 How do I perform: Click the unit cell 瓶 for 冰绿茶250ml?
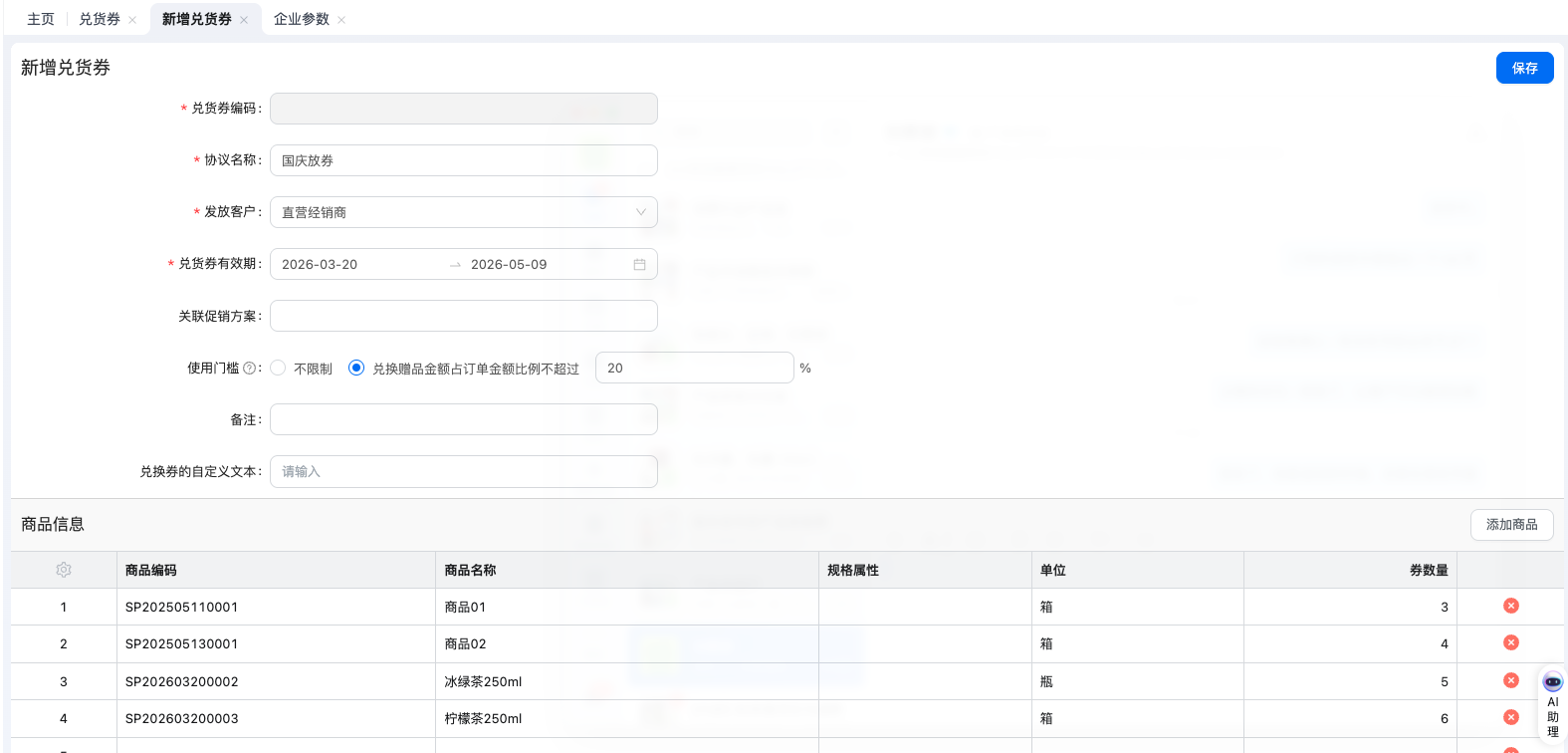(1138, 681)
